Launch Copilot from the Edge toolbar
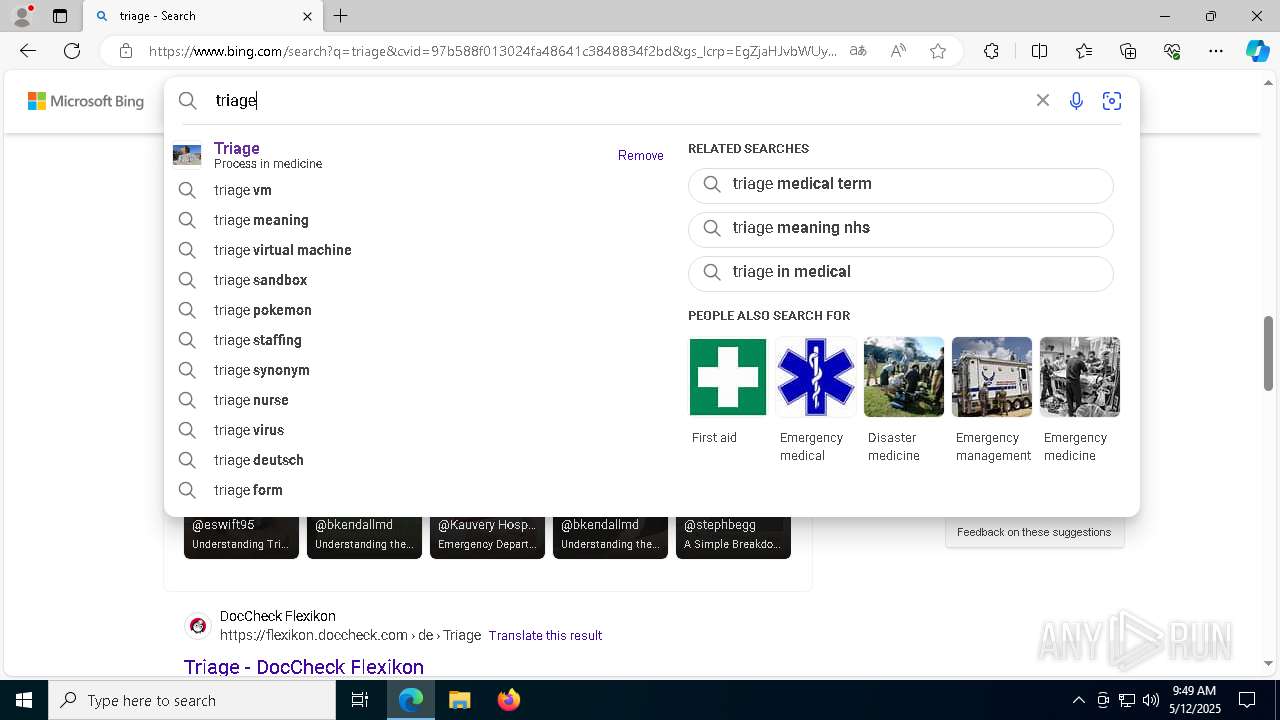This screenshot has height=720, width=1280. (1257, 51)
